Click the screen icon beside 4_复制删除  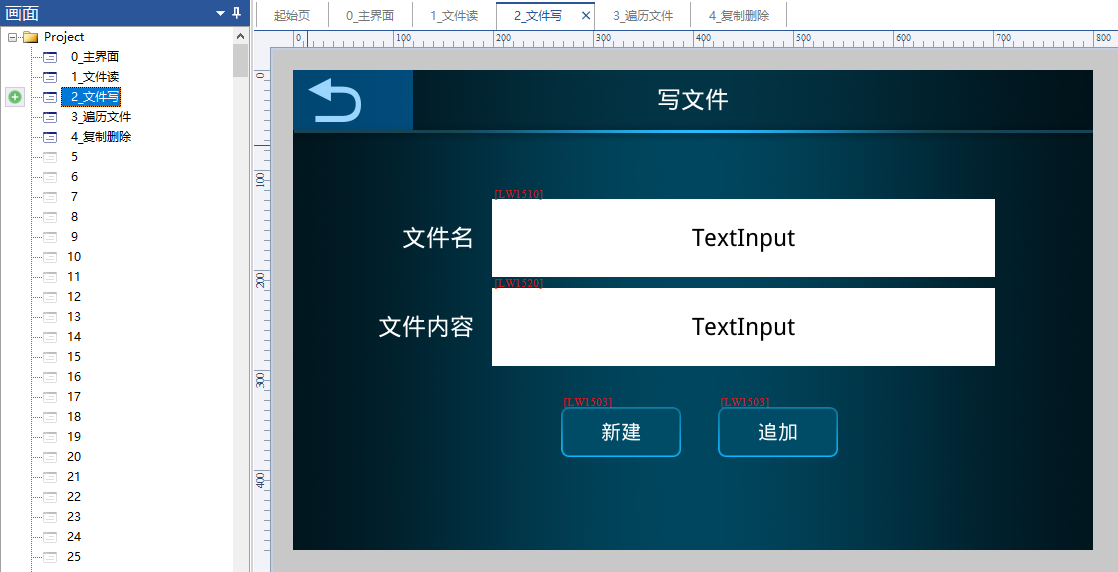point(50,137)
